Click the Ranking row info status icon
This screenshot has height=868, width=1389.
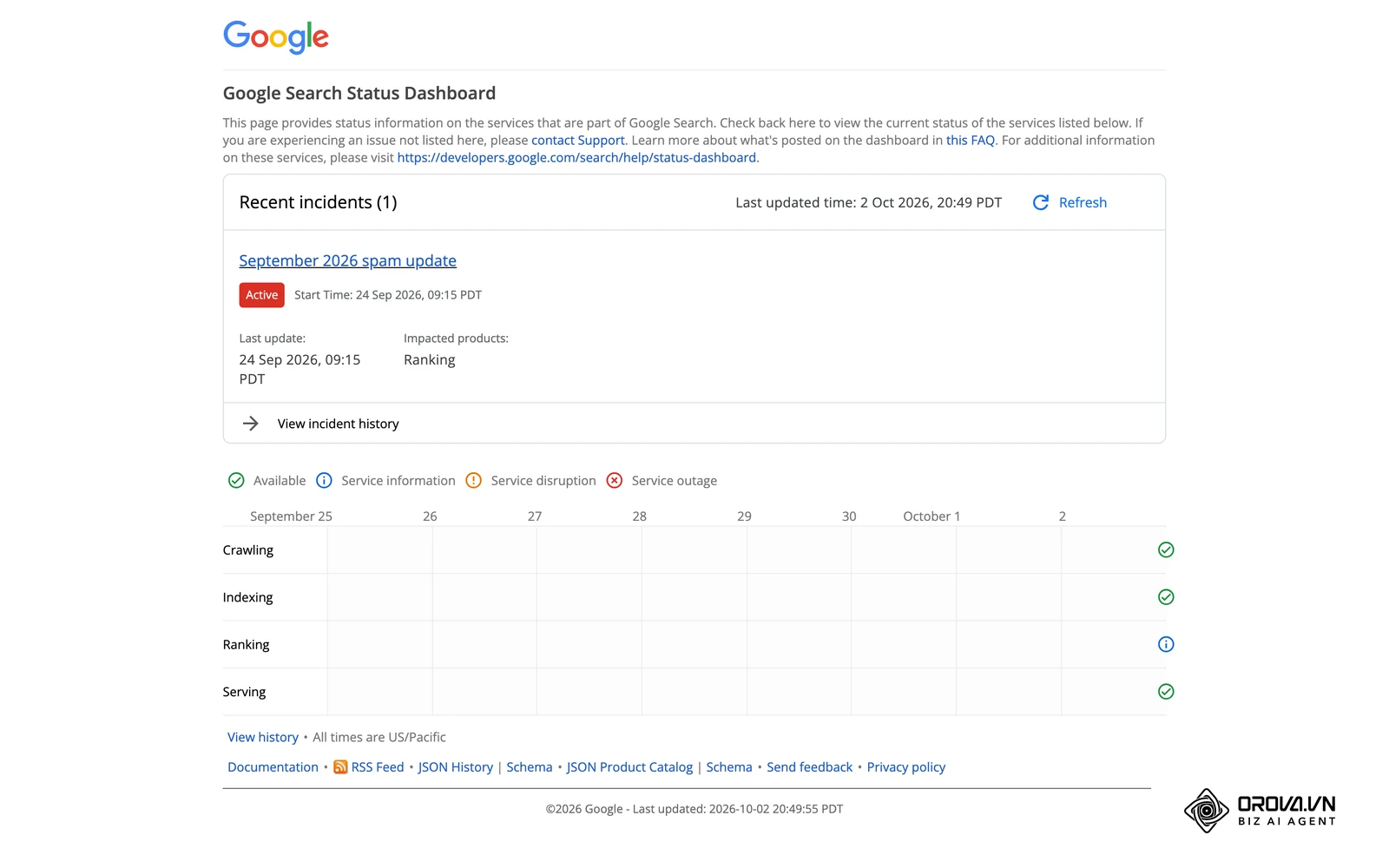(x=1166, y=644)
